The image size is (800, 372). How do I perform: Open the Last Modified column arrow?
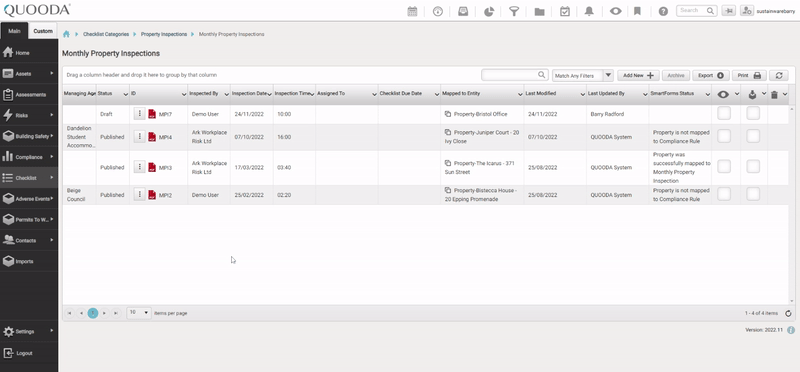click(x=583, y=94)
